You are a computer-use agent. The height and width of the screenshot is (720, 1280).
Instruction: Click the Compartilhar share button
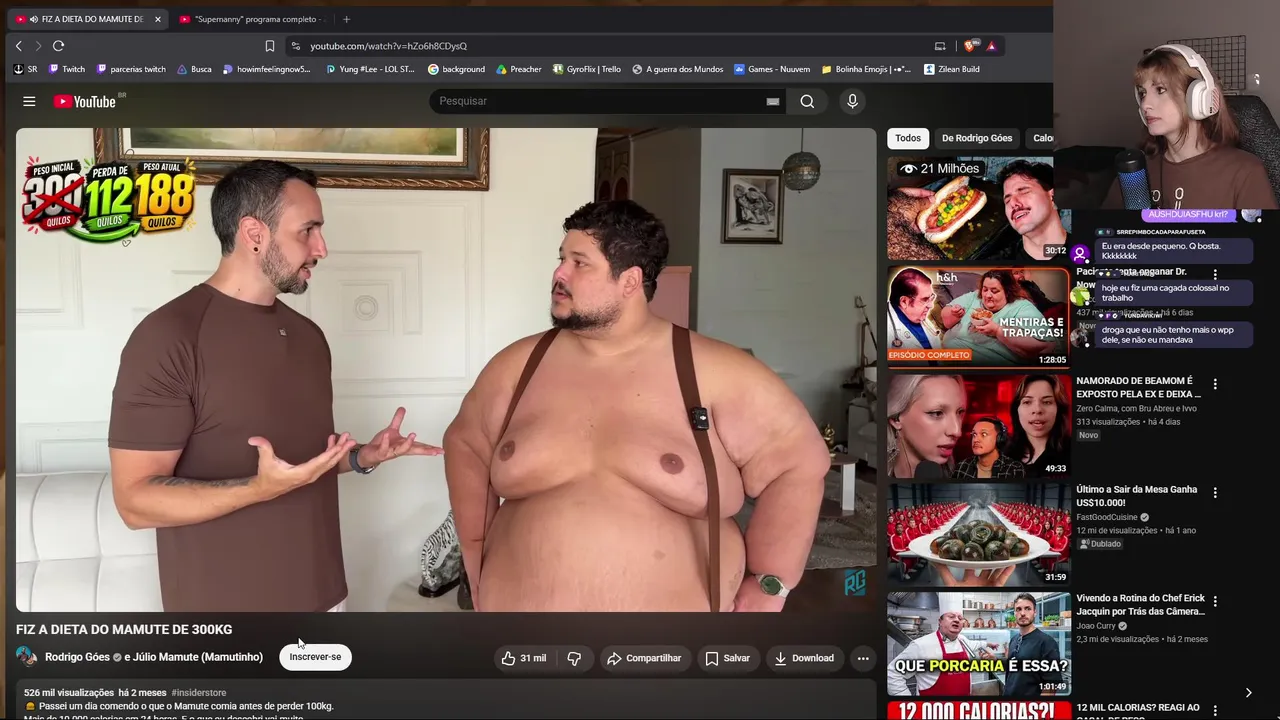coord(644,658)
